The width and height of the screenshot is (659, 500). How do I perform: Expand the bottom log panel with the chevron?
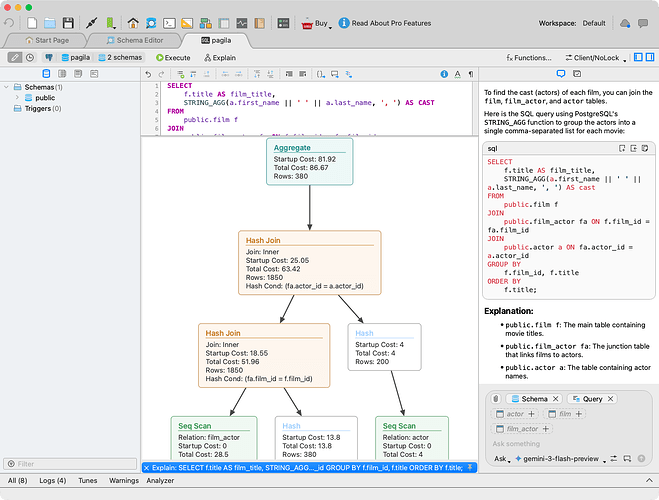[x=649, y=480]
